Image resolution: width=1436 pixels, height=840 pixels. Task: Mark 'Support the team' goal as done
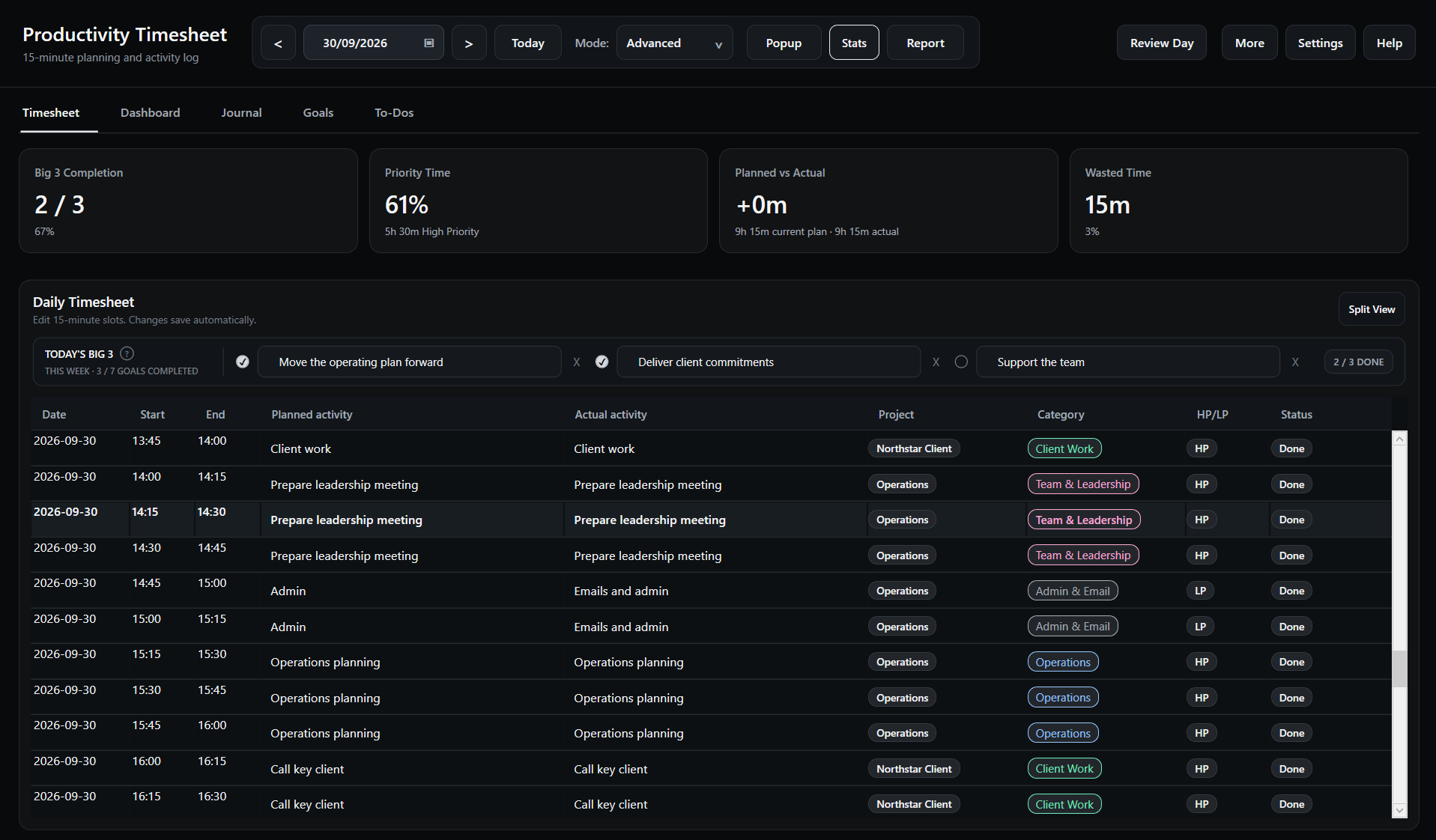click(x=961, y=362)
